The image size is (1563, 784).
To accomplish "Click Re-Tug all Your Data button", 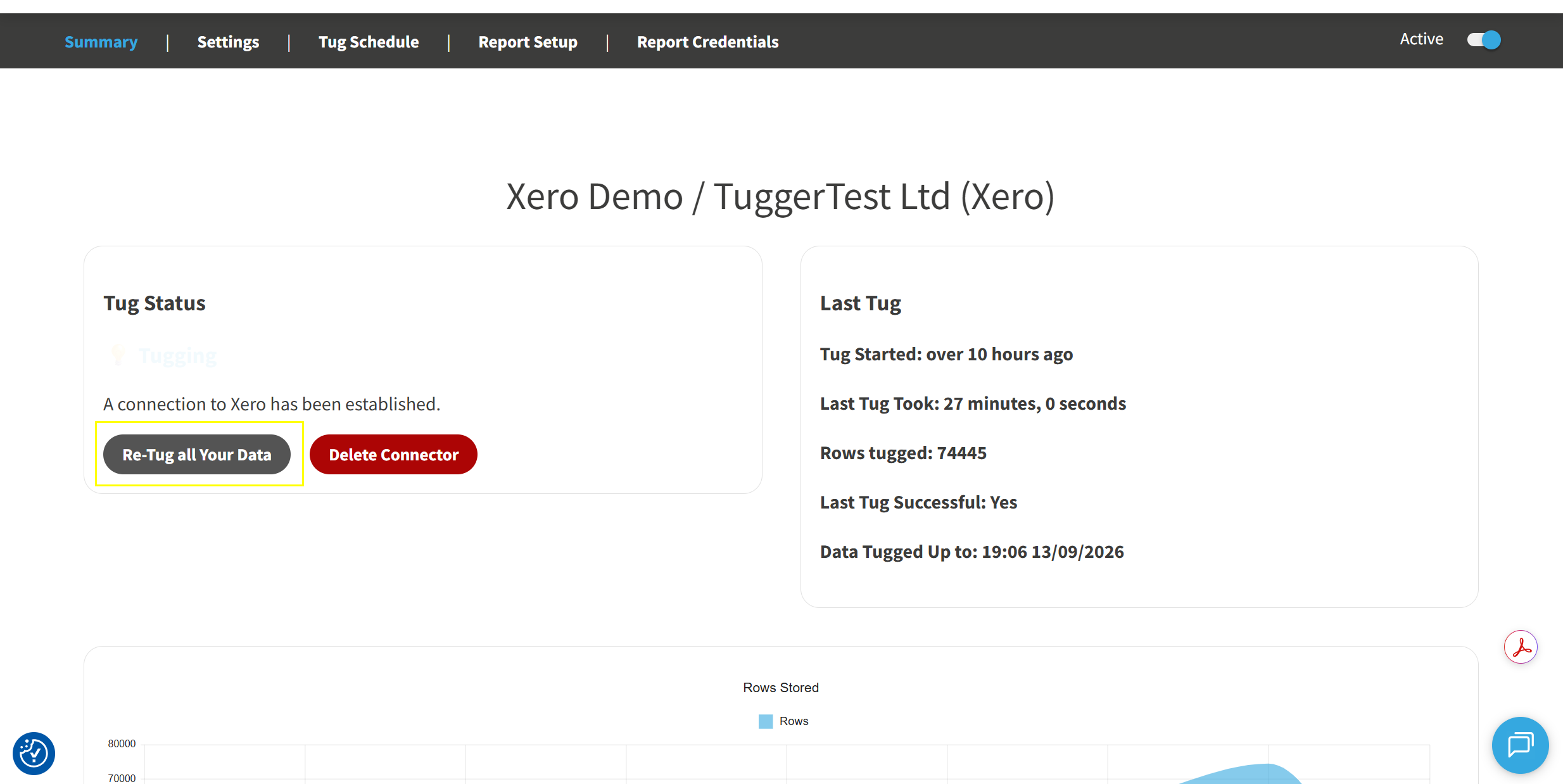I will [197, 454].
